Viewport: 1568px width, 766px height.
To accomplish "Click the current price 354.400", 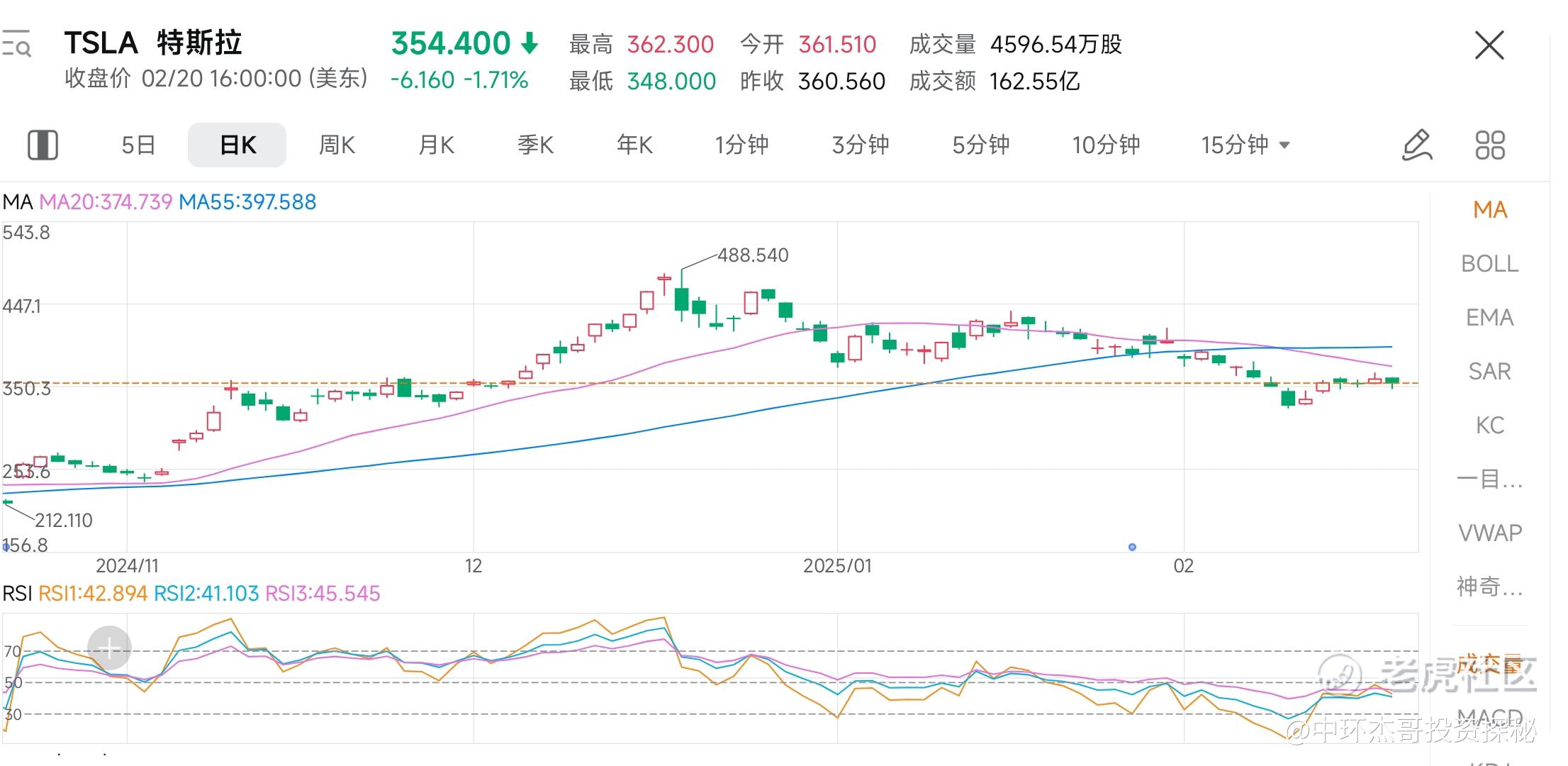I will pyautogui.click(x=451, y=44).
